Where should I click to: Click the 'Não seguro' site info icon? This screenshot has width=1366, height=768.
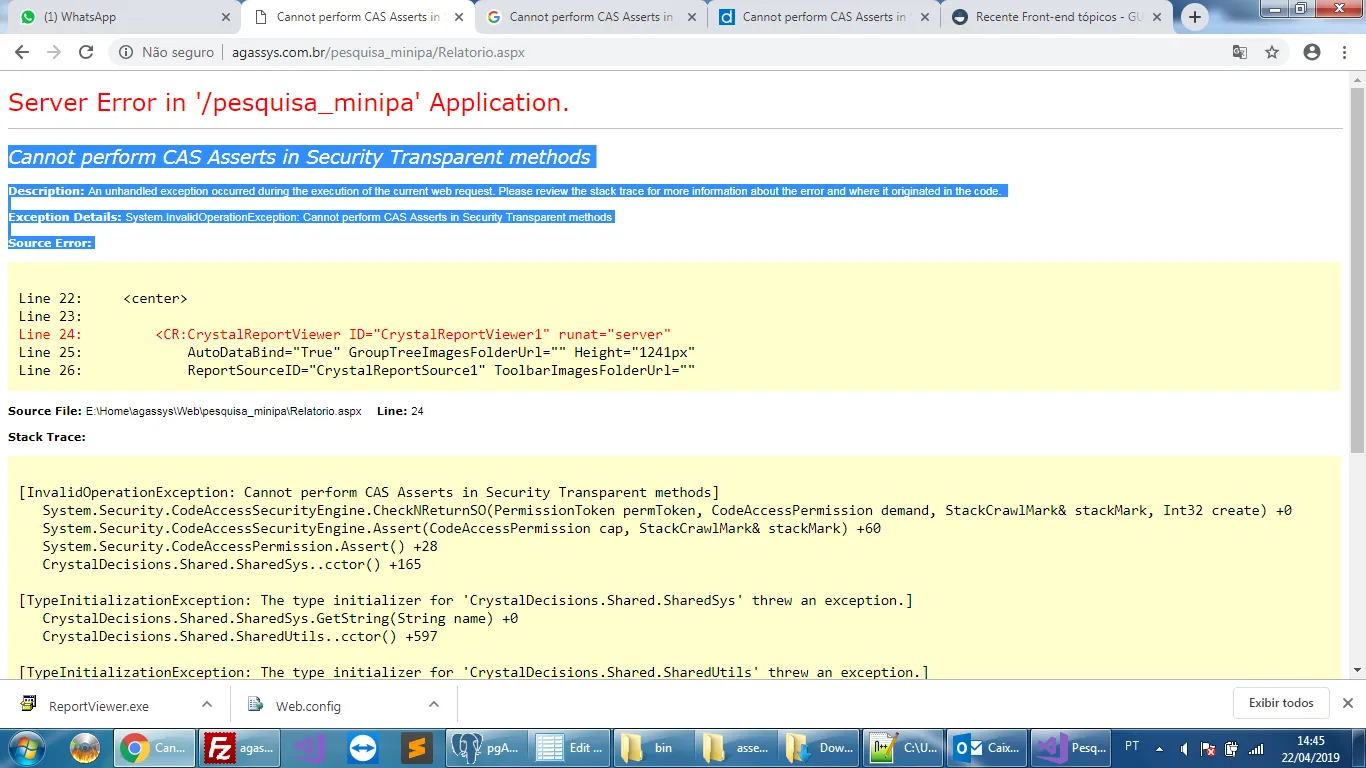click(126, 53)
